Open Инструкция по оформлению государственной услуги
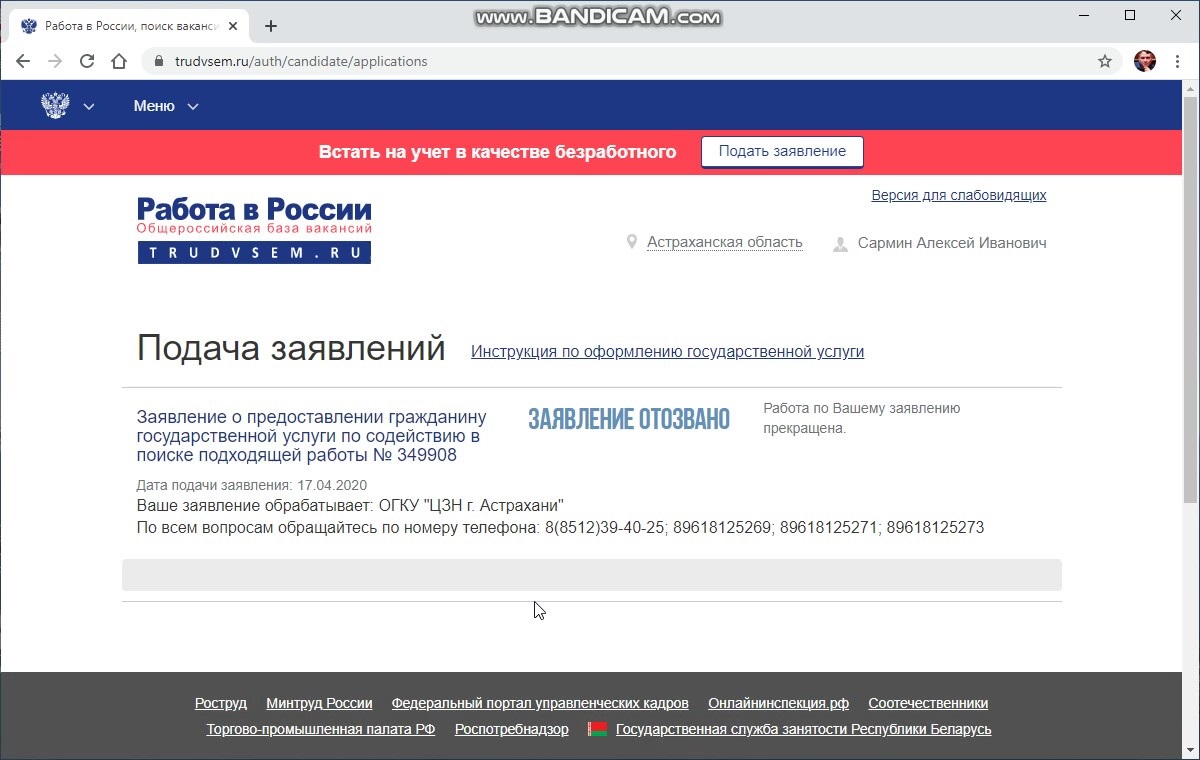This screenshot has width=1200, height=760. click(x=668, y=352)
